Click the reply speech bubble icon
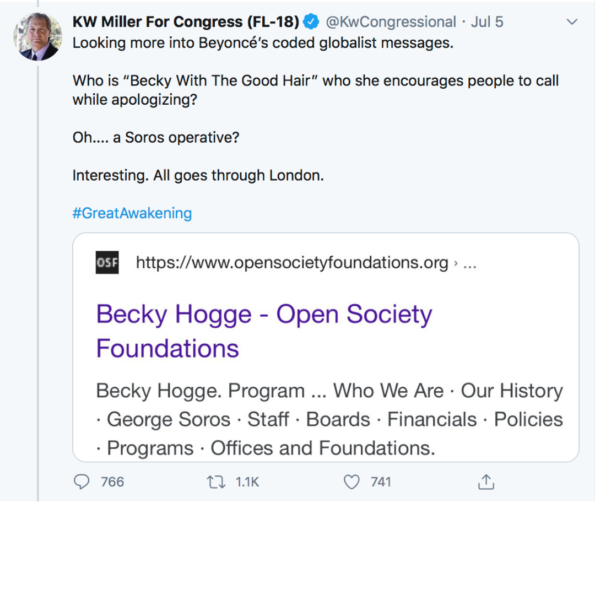Image resolution: width=595 pixels, height=595 pixels. tap(81, 482)
